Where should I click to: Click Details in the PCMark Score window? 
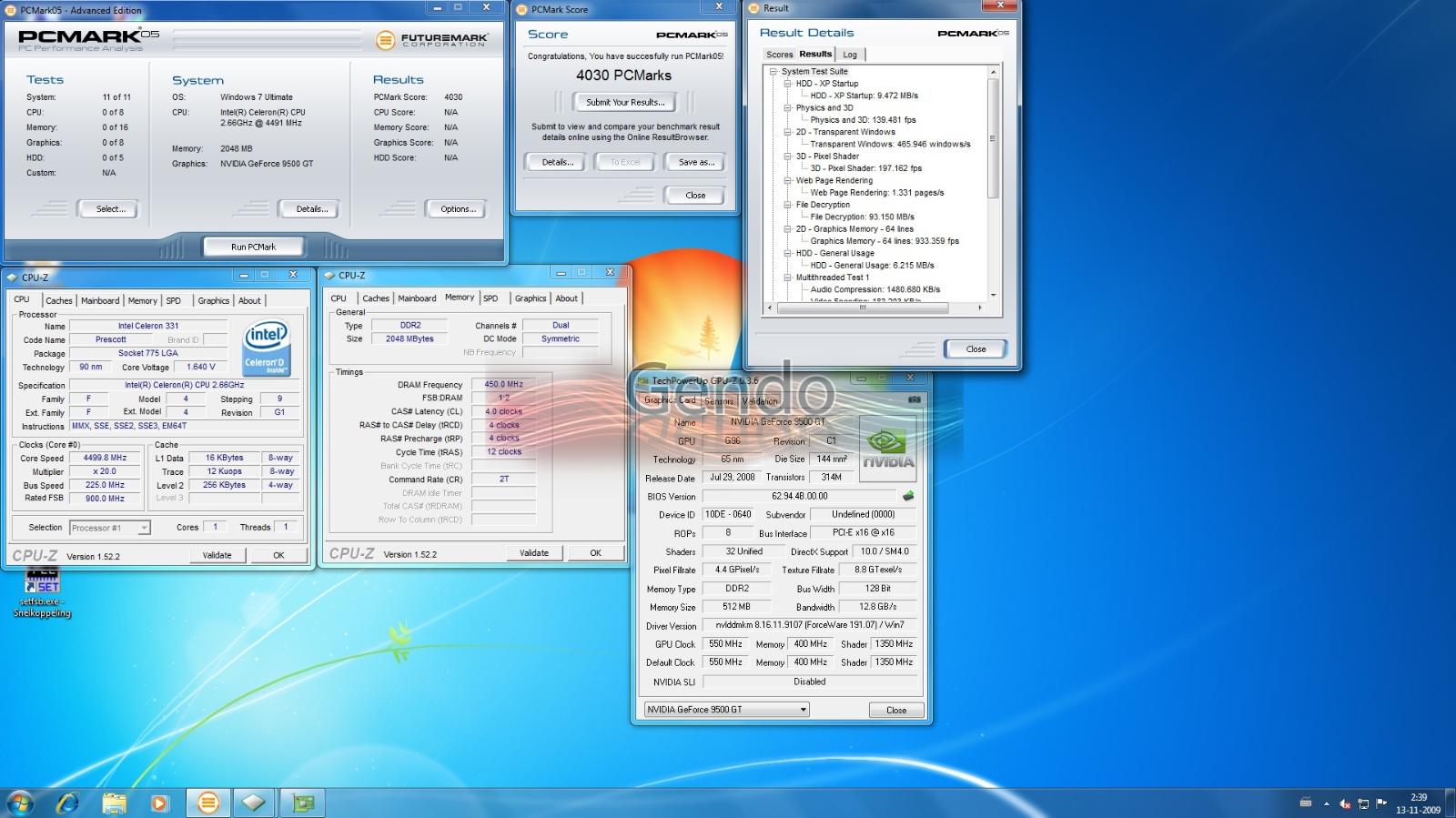[556, 162]
